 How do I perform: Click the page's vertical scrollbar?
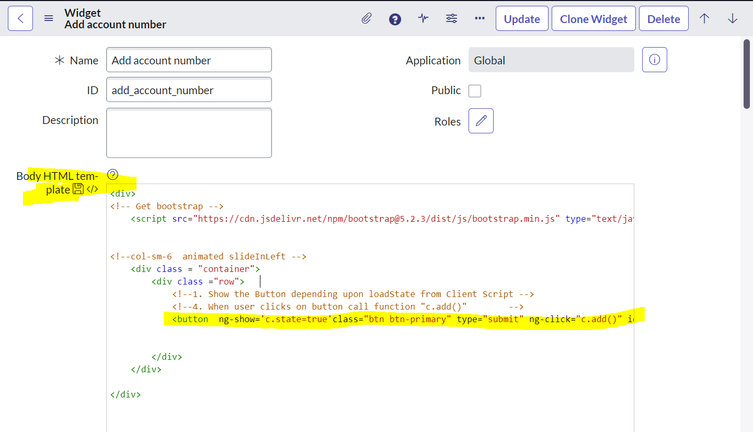coord(746,74)
